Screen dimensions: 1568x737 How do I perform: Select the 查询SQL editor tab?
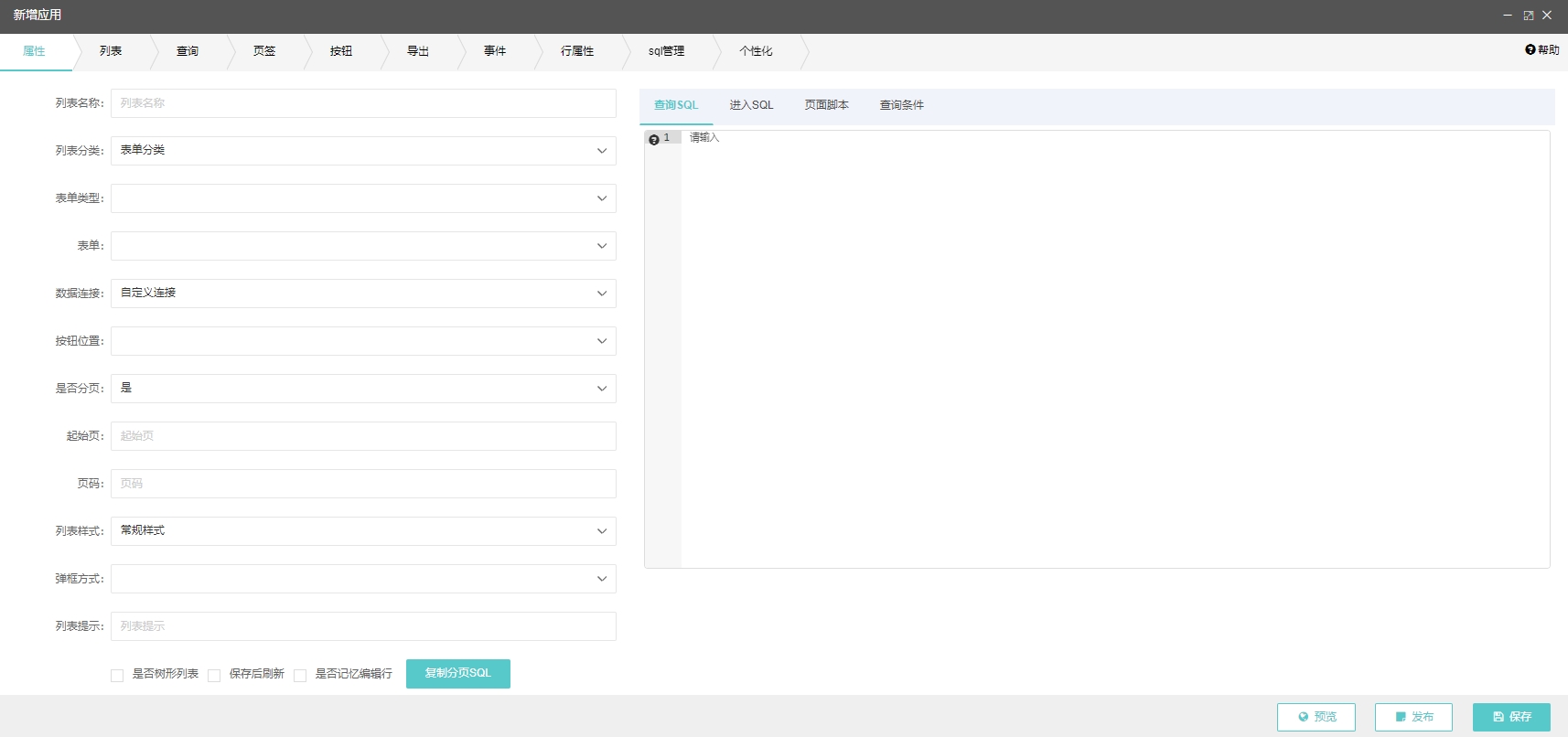pos(676,105)
